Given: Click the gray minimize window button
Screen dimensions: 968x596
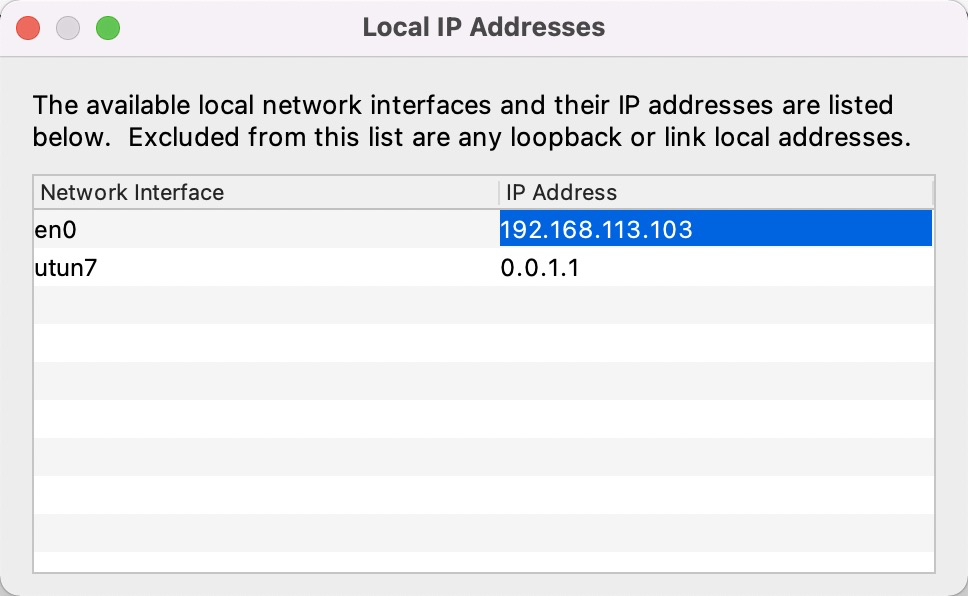Looking at the screenshot, I should click(x=68, y=28).
